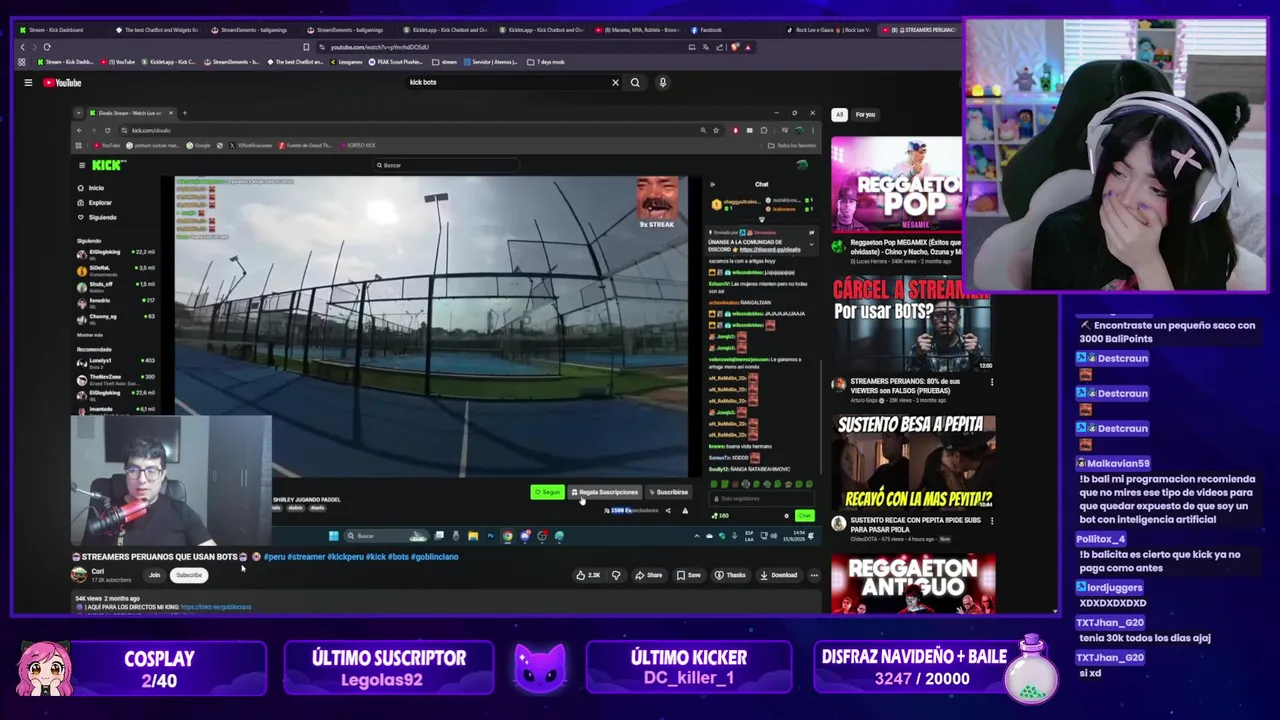
Task: Open the 'Reggaeton Pop MEGAMIX' video thumbnail
Action: click(x=897, y=183)
